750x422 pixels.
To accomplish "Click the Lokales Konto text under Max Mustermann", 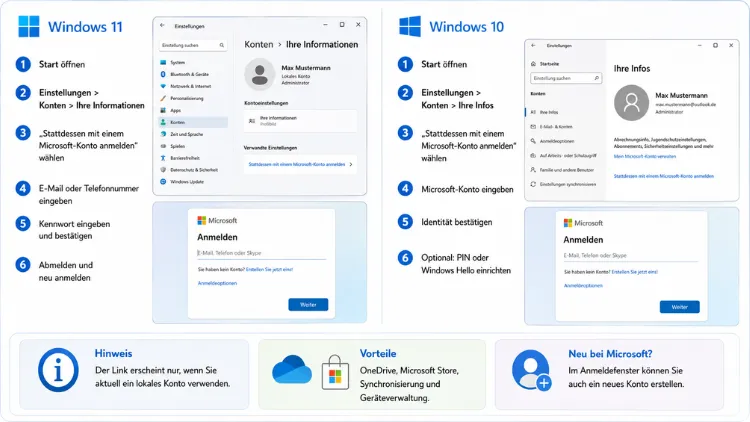I will (x=296, y=76).
